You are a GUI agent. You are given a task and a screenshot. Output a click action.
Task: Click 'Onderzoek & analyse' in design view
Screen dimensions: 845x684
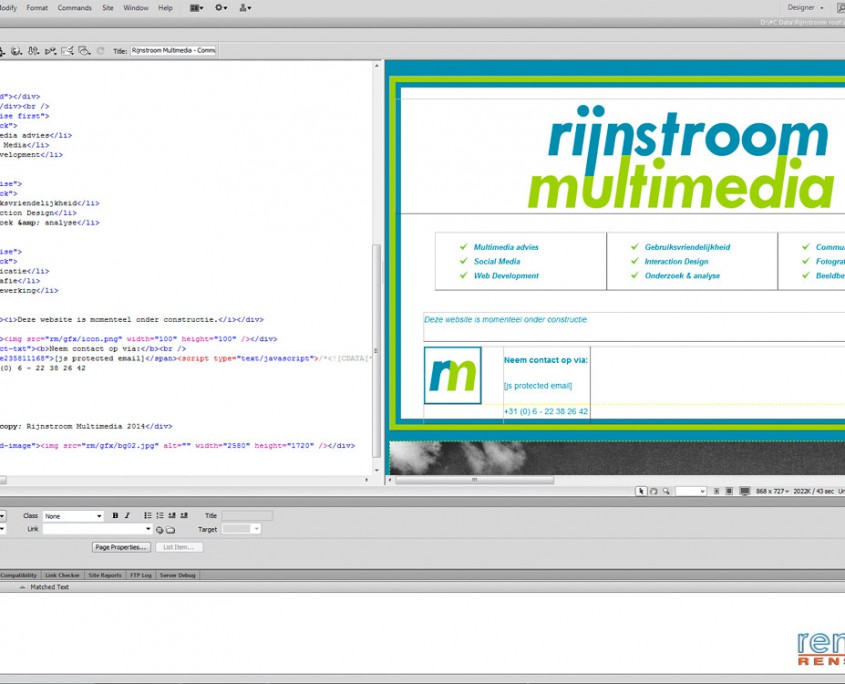click(682, 276)
